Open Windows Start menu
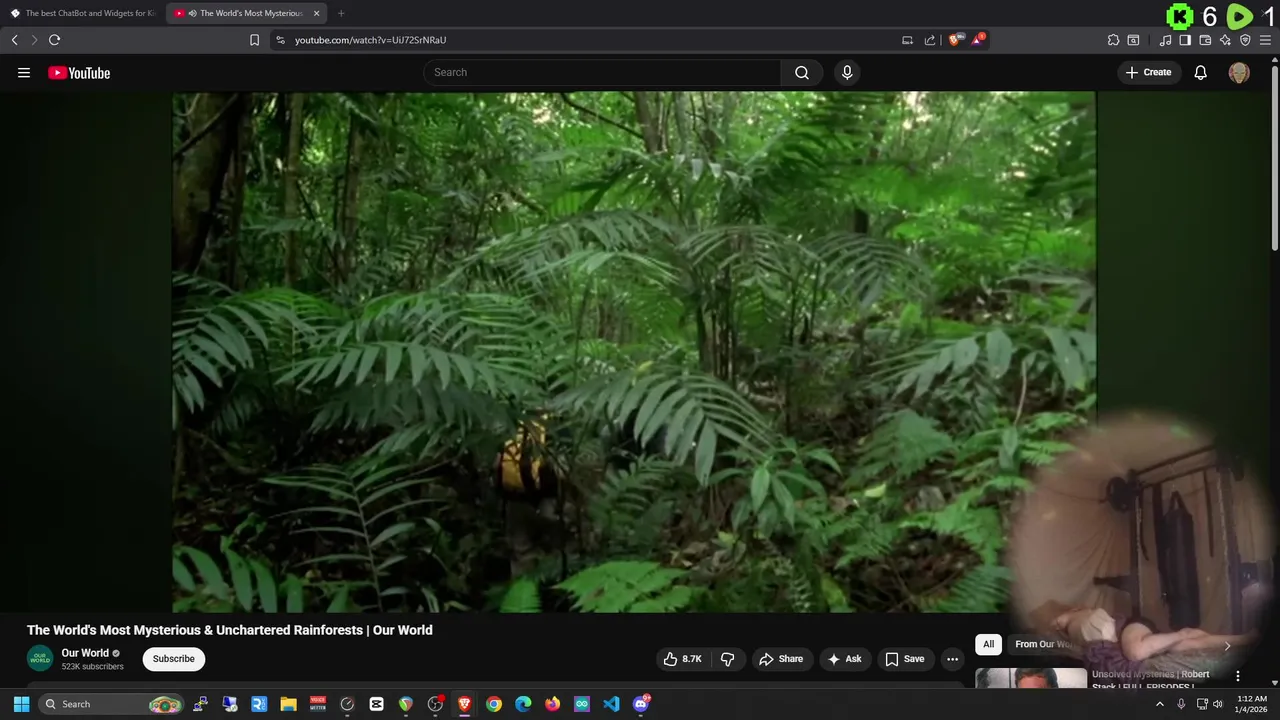The height and width of the screenshot is (720, 1280). point(21,704)
